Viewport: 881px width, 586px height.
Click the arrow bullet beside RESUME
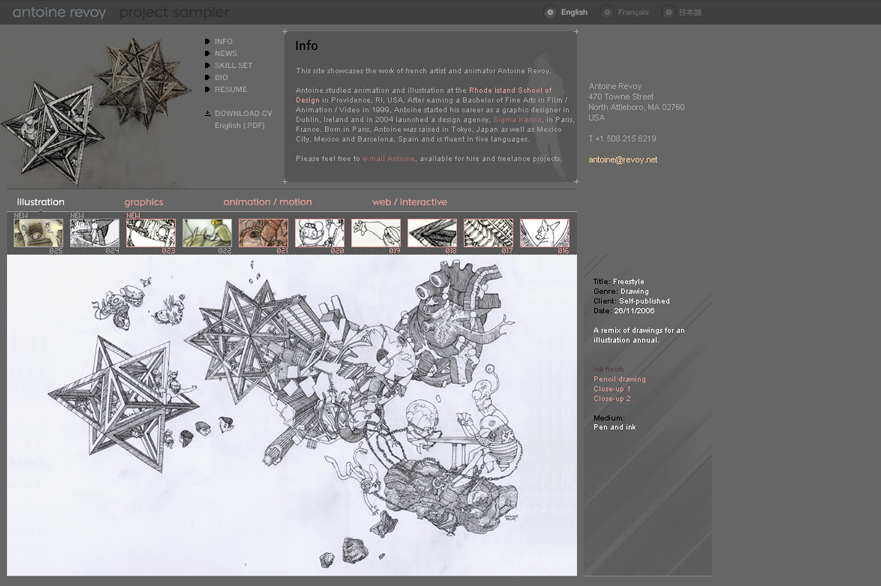coord(207,90)
